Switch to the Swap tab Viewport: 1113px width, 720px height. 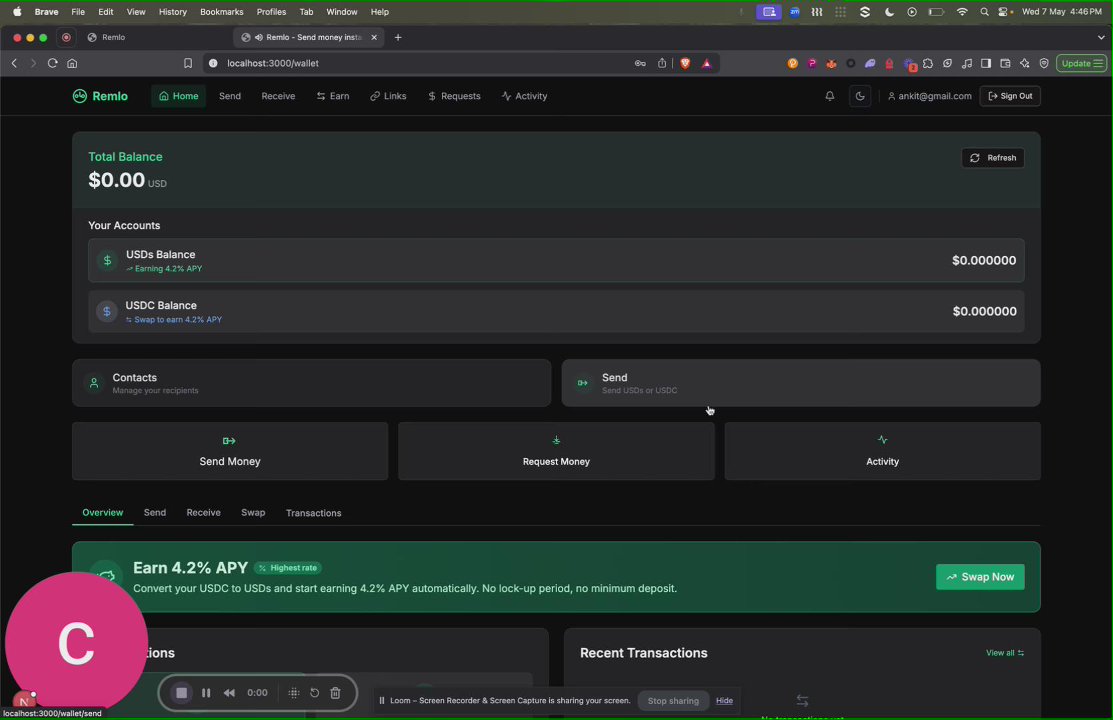coord(253,513)
